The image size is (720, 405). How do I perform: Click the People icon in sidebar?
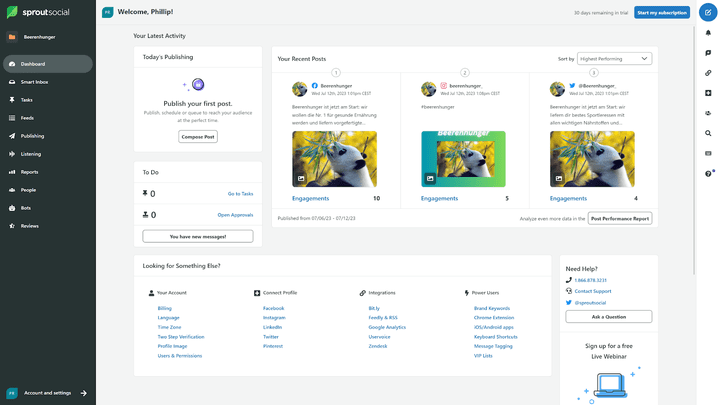[12, 190]
